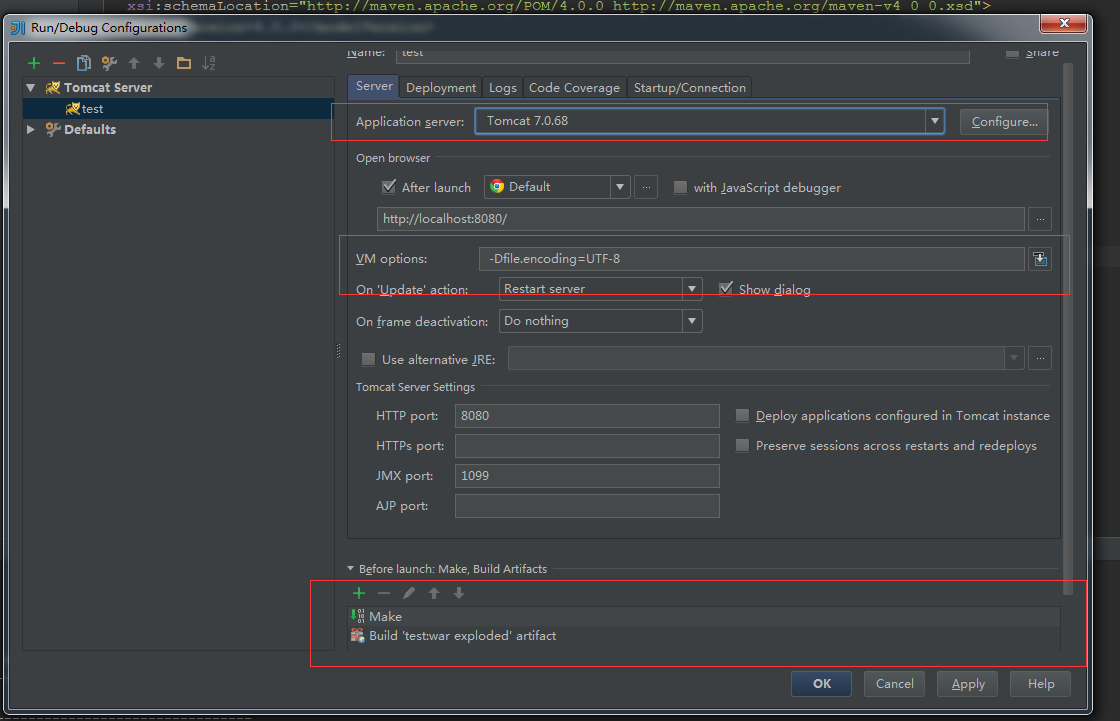Viewport: 1120px width, 721px height.
Task: Remove configuration with red minus icon
Action: point(59,64)
